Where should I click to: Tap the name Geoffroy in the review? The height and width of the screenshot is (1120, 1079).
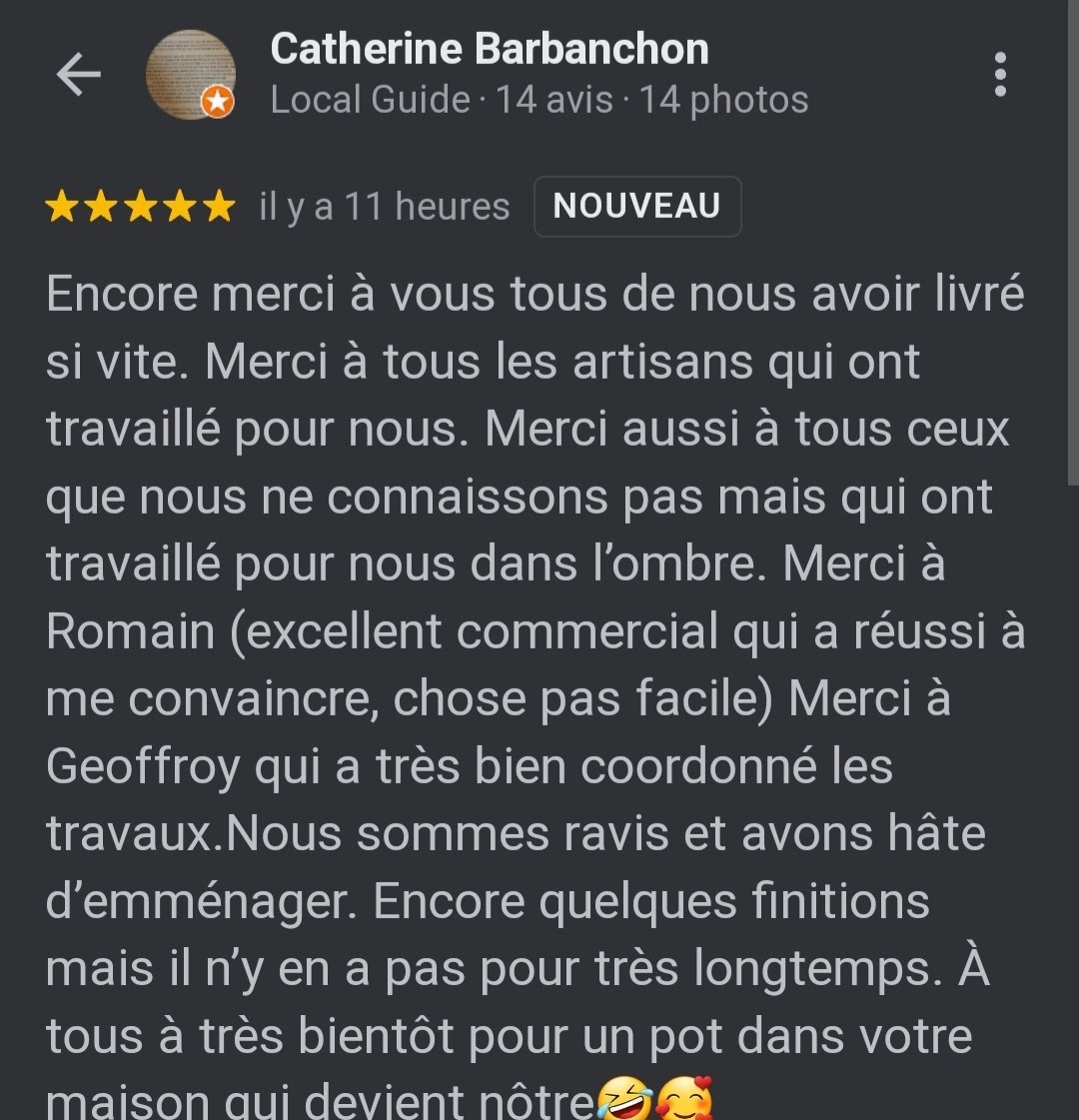click(x=143, y=767)
